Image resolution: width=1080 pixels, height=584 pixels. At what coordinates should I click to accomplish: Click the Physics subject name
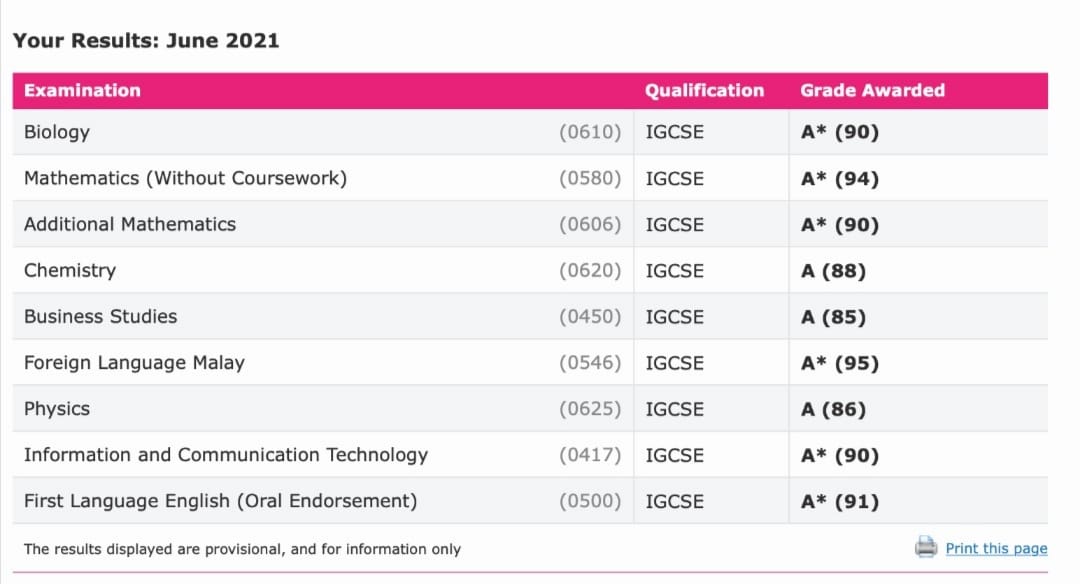(57, 408)
